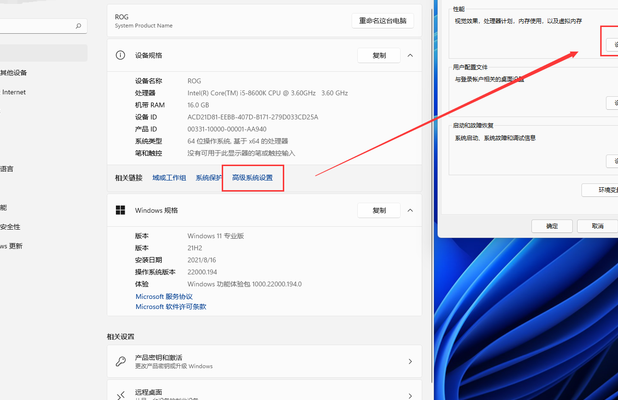Open 远程桌面 via its right chevron
The image size is (618, 400).
tap(410, 395)
